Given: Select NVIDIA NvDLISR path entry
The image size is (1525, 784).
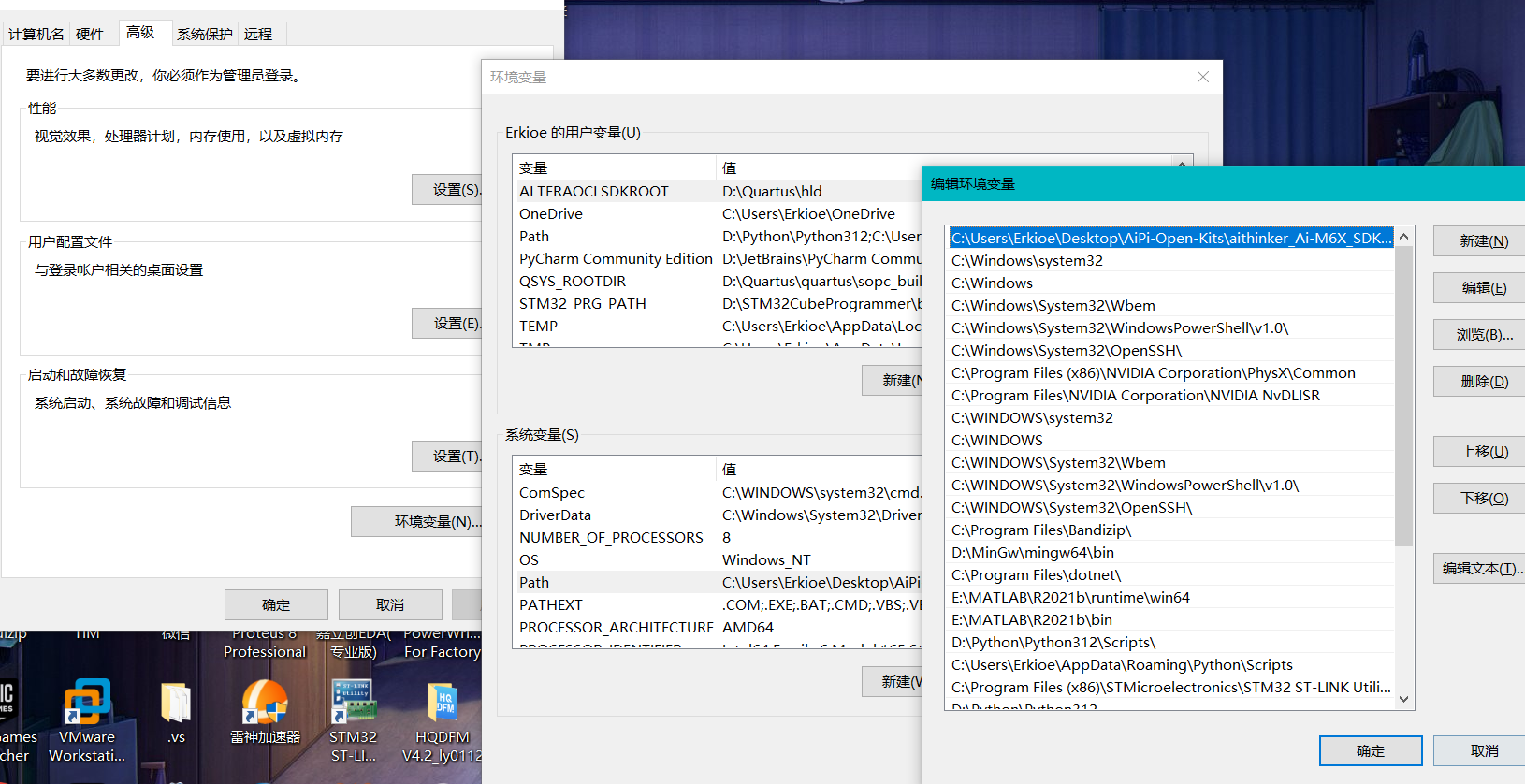Looking at the screenshot, I should 1171,395.
